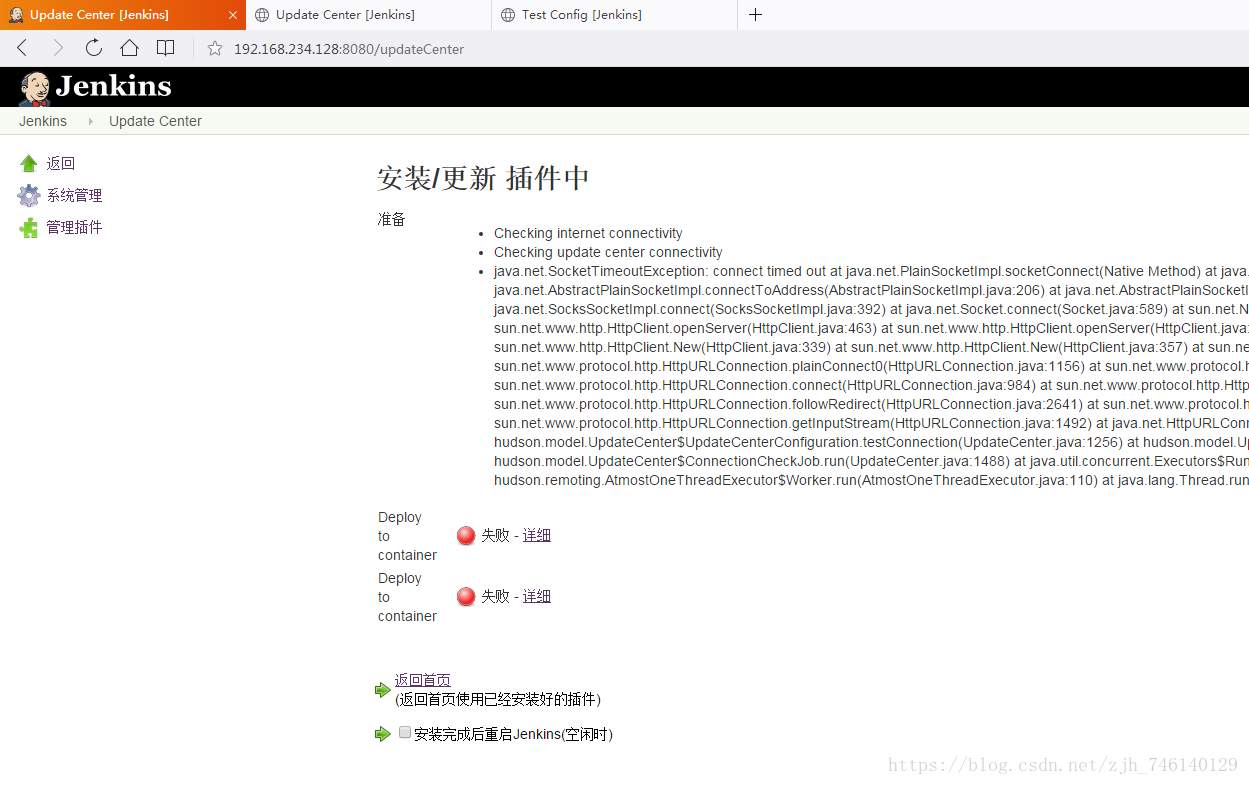
Task: Go to the browser home icon
Action: [129, 48]
